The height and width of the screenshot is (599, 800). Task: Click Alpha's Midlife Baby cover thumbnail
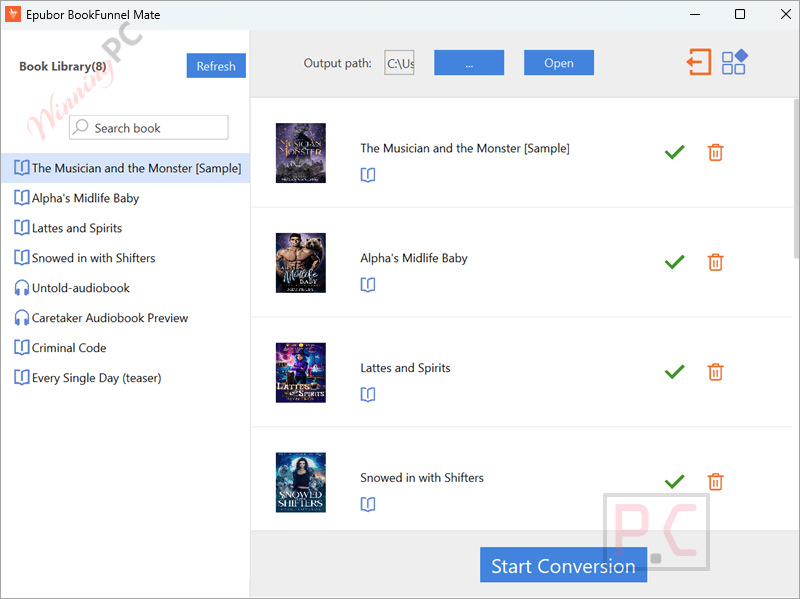[x=301, y=263]
